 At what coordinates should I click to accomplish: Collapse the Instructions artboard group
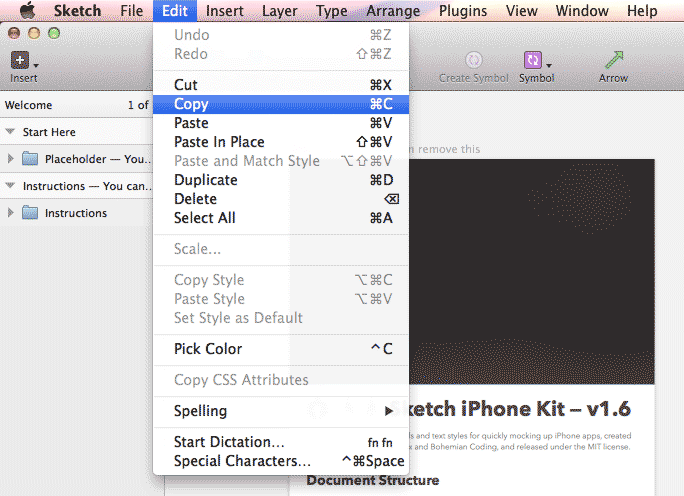[x=10, y=186]
